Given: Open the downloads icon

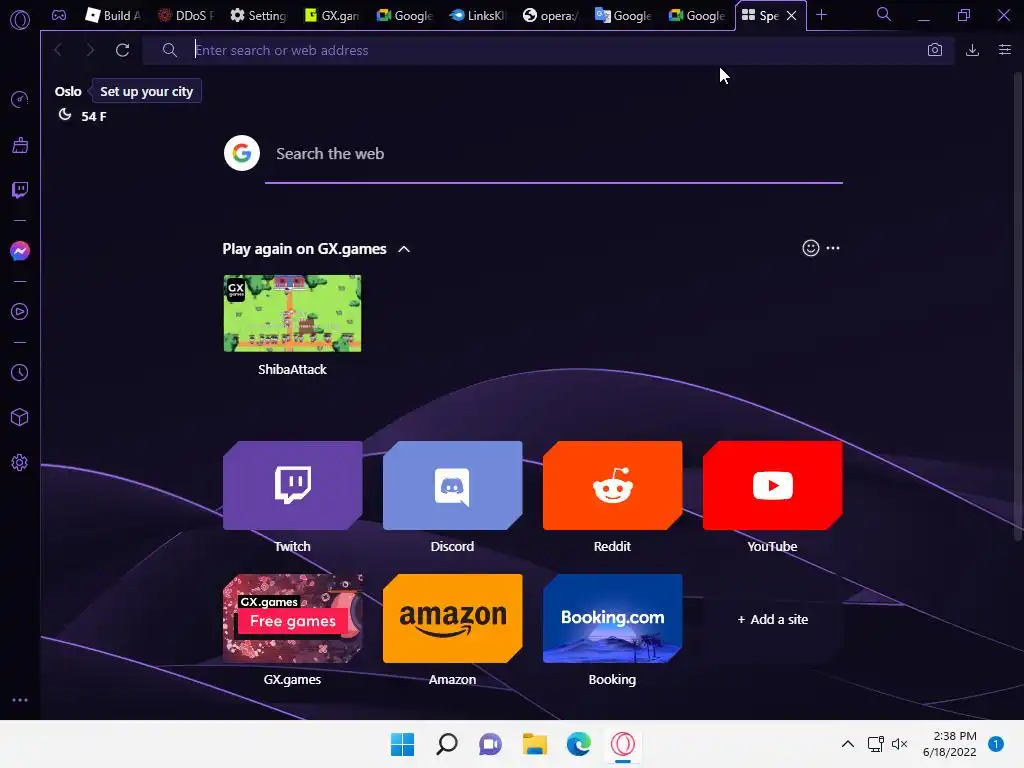Looking at the screenshot, I should (972, 50).
